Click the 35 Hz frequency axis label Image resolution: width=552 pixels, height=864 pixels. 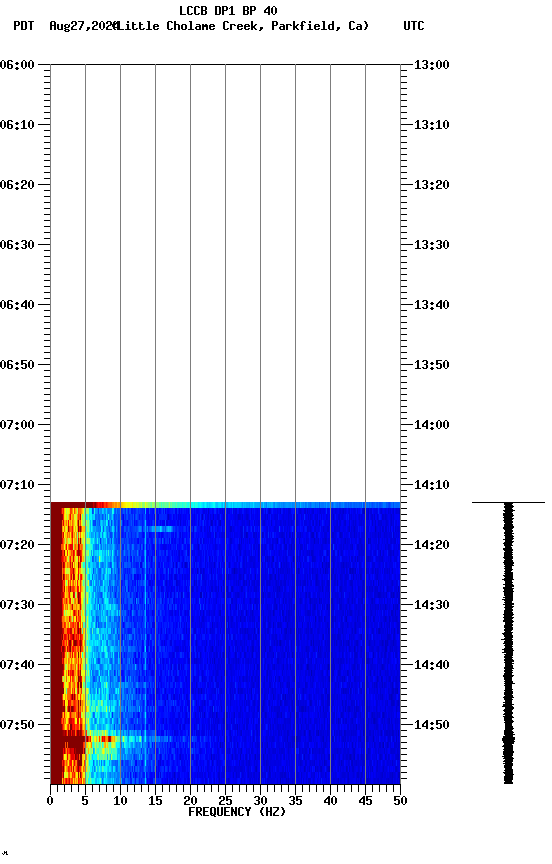point(295,802)
